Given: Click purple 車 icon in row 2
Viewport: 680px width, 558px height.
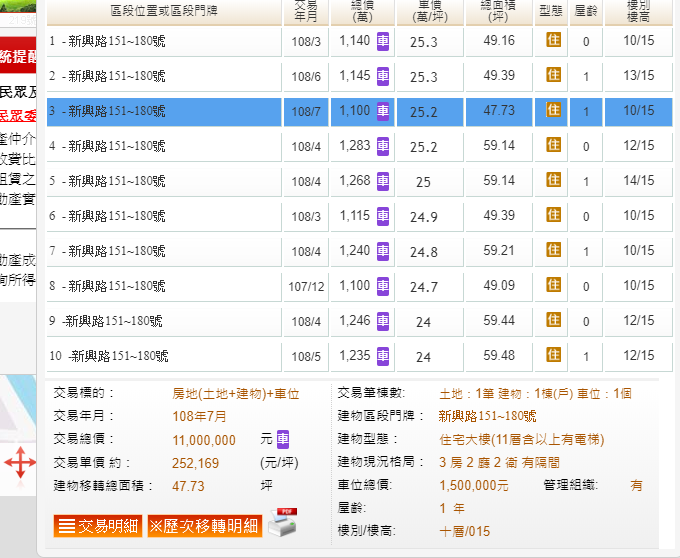Looking at the screenshot, I should pyautogui.click(x=382, y=76).
